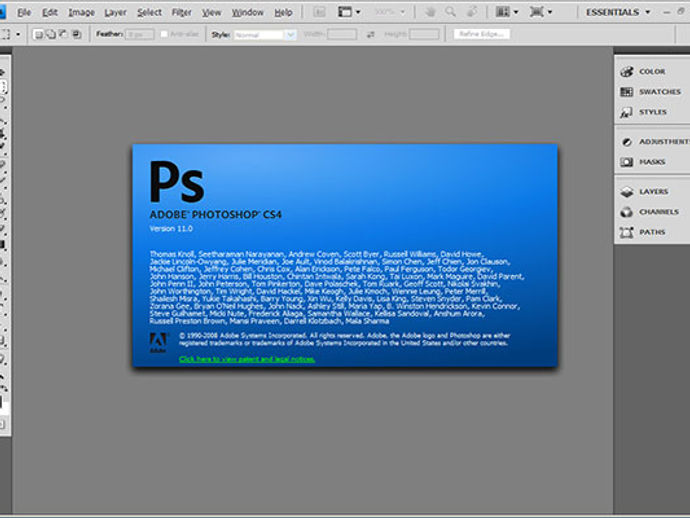Open the Style dropdown
This screenshot has height=518, width=690.
point(265,34)
